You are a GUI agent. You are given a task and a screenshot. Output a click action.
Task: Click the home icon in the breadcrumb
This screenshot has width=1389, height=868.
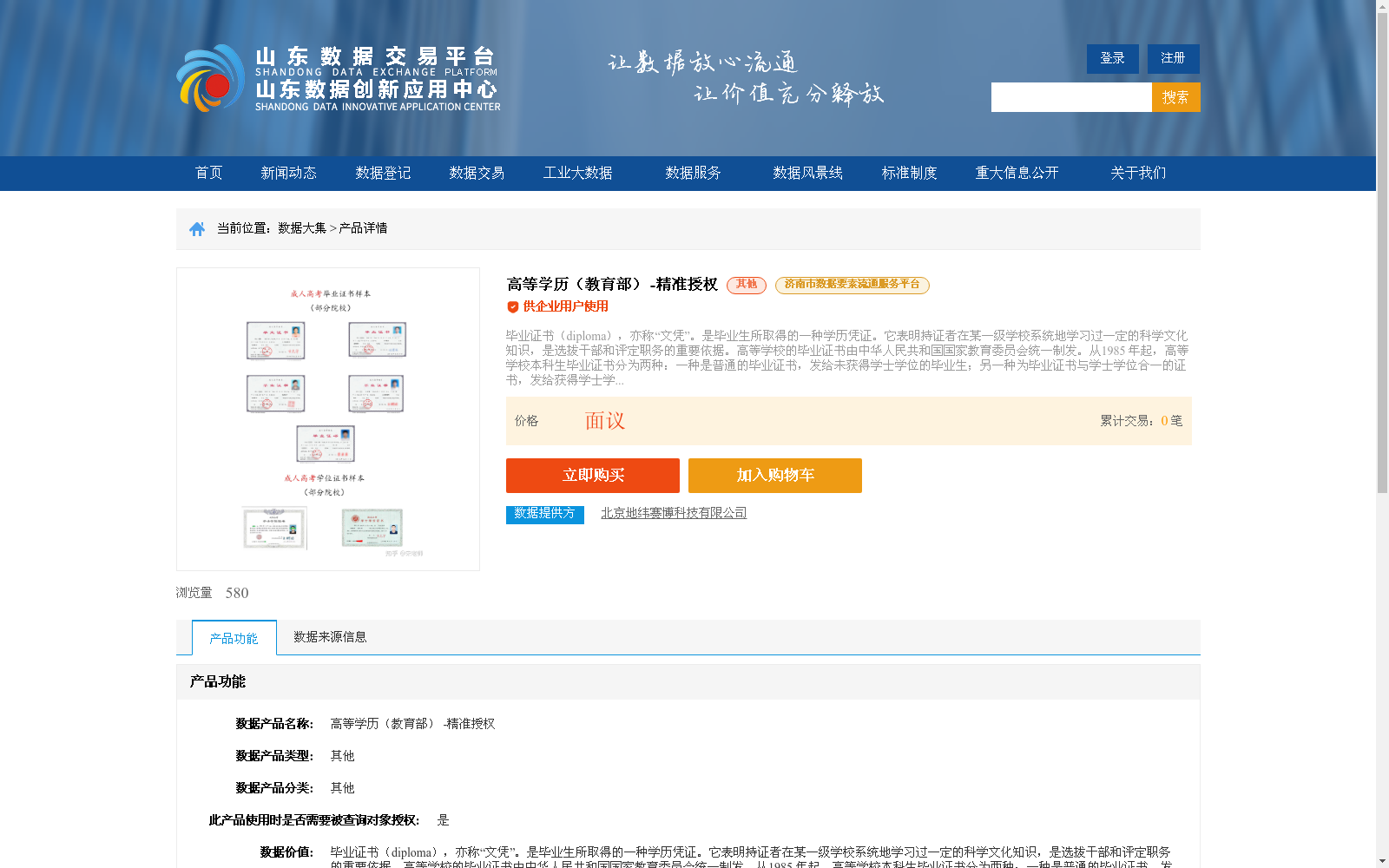[x=197, y=228]
